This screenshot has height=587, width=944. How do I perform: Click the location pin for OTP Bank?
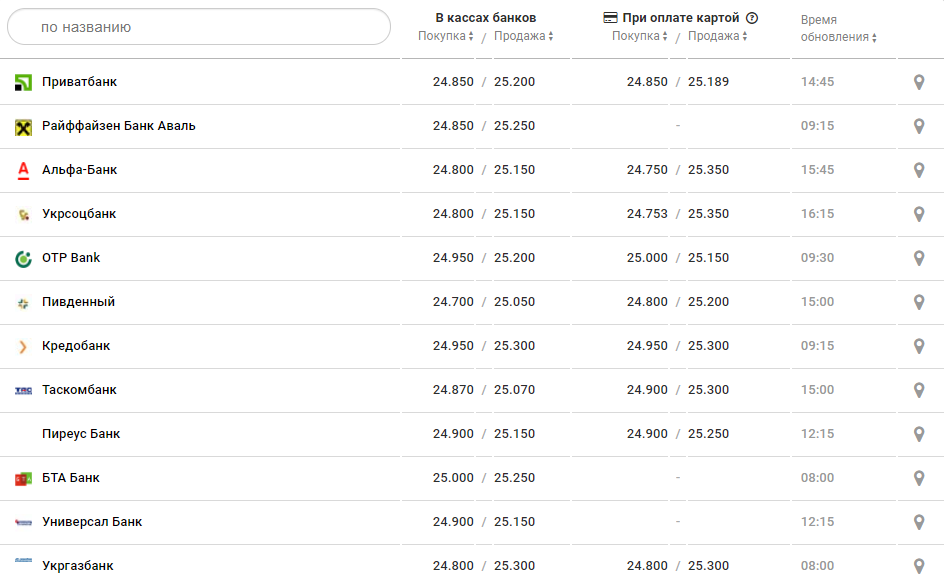(919, 258)
